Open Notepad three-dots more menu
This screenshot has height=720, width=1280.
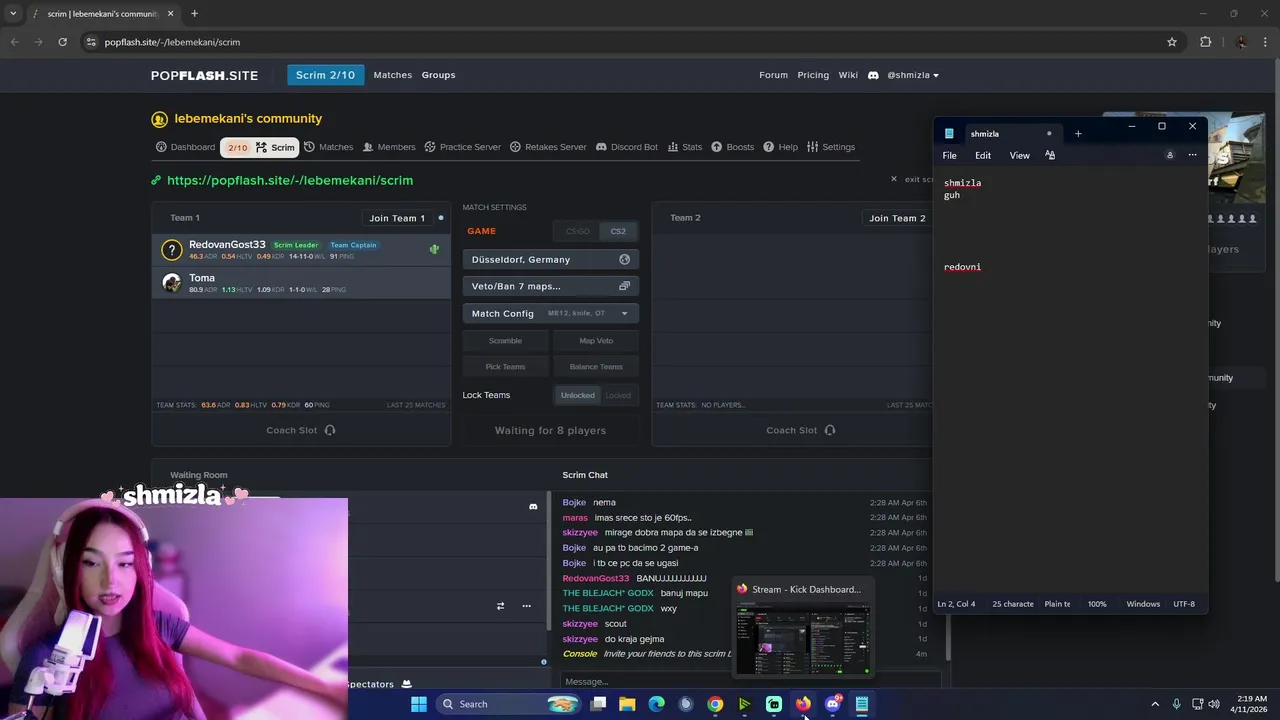1192,155
